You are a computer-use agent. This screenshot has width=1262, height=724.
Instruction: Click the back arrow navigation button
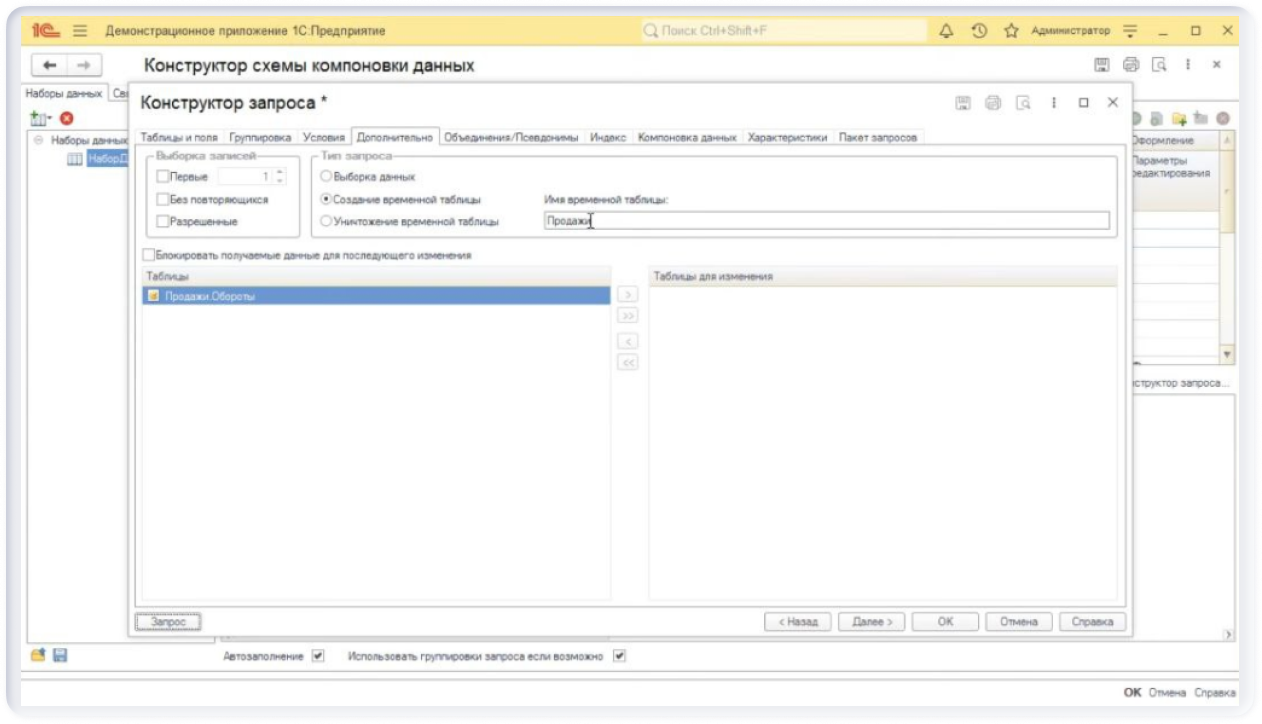click(x=49, y=65)
